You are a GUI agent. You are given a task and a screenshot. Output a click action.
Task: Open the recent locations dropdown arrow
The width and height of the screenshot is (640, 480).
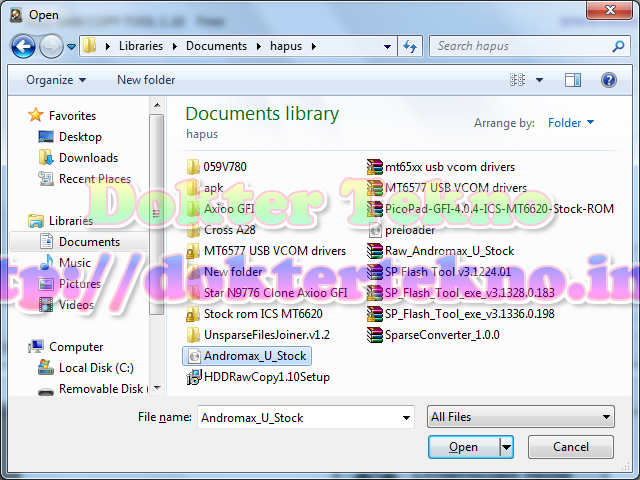(x=71, y=47)
